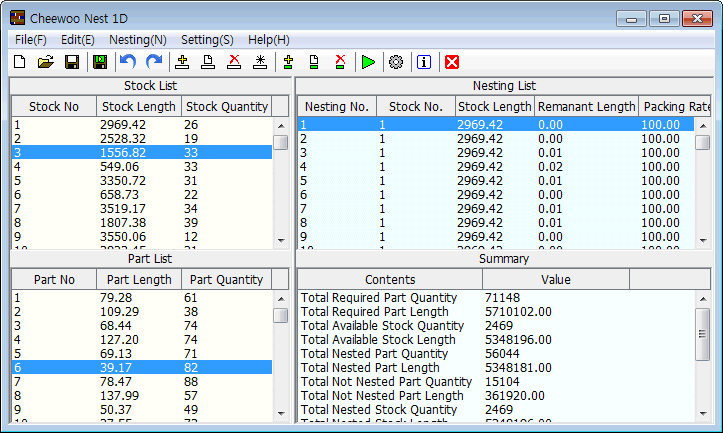The image size is (723, 433).
Task: Delete the part with the red X on the green bar
Action: pos(340,62)
